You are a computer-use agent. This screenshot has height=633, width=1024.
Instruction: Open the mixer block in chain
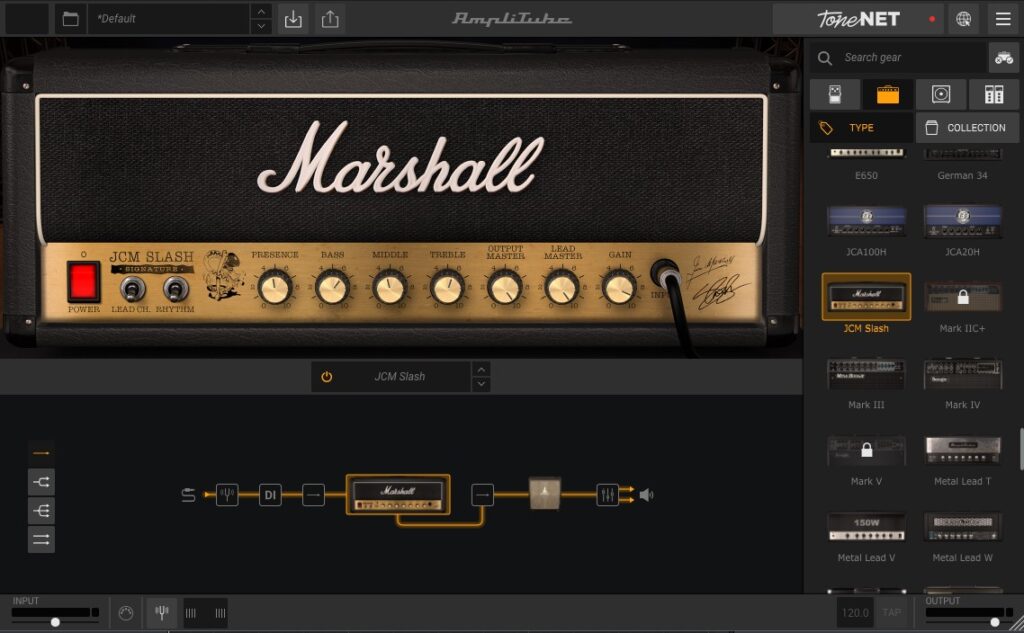point(607,495)
